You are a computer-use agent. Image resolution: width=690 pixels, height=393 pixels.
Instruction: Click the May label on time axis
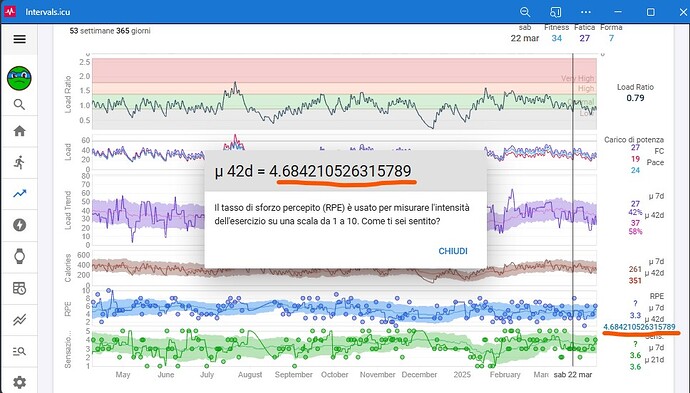pos(123,375)
